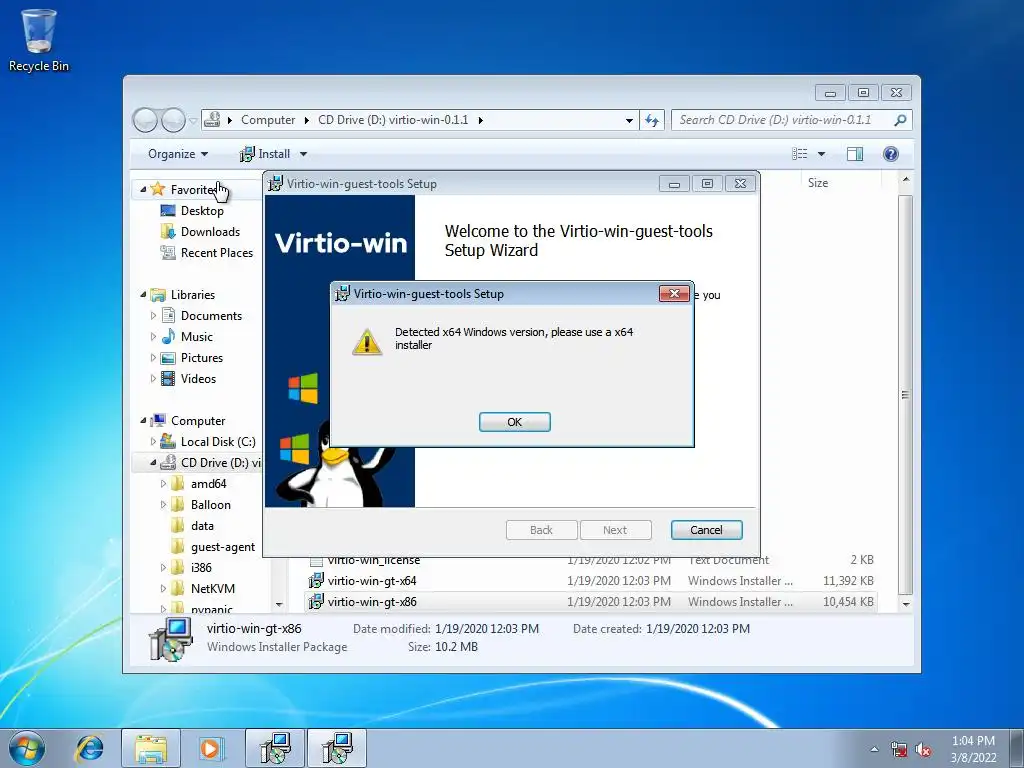Select Favorites in navigation pane

coord(193,189)
